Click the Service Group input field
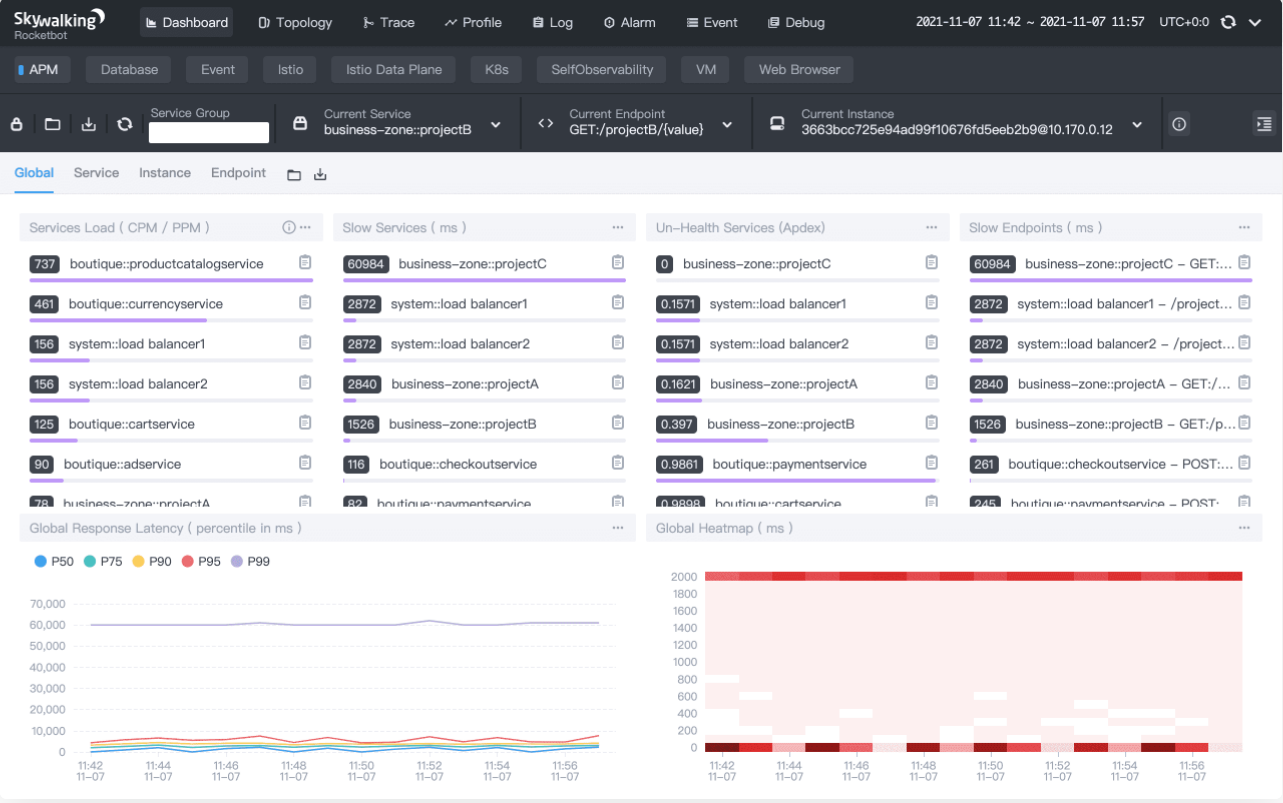 [209, 132]
